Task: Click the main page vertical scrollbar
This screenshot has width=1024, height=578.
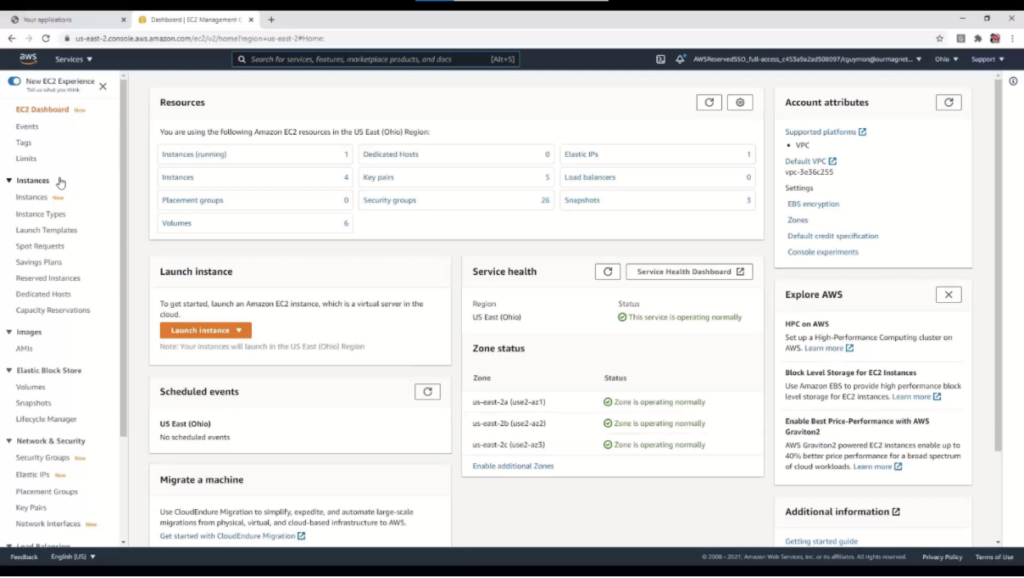Action: 997,265
